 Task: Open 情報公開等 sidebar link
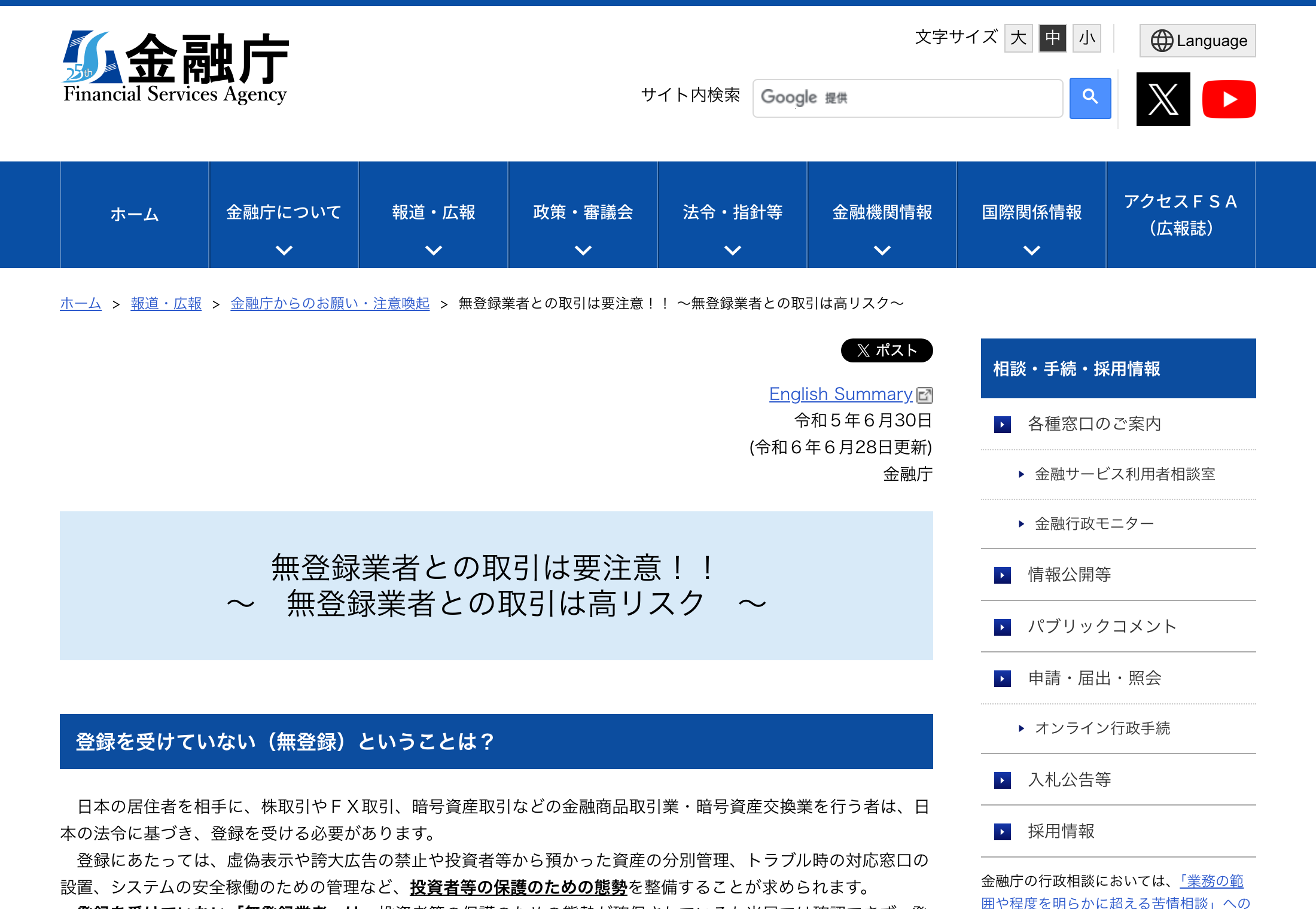pyautogui.click(x=1070, y=575)
